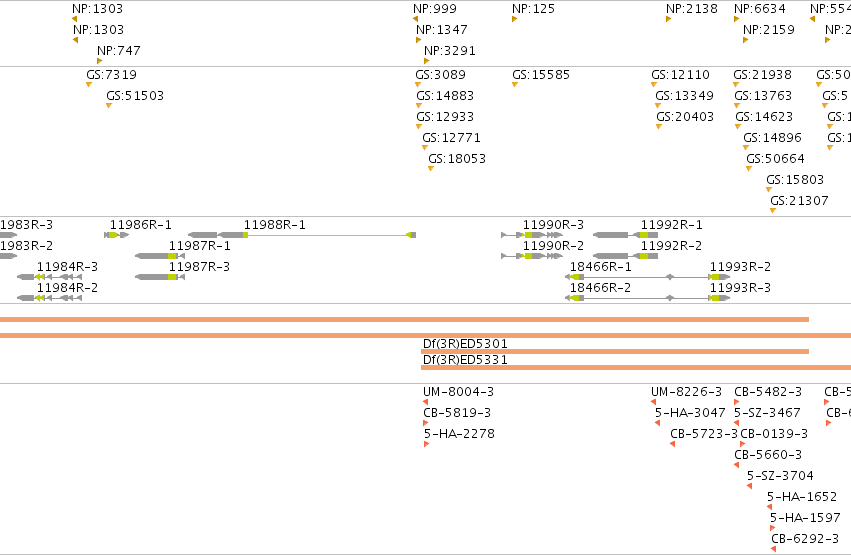Select the GS:50664 label
851x555 pixels.
[776, 159]
